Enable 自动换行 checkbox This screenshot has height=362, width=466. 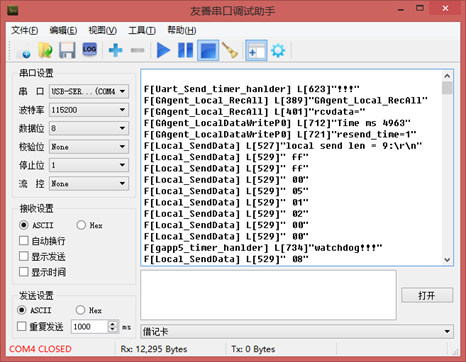[x=42, y=241]
